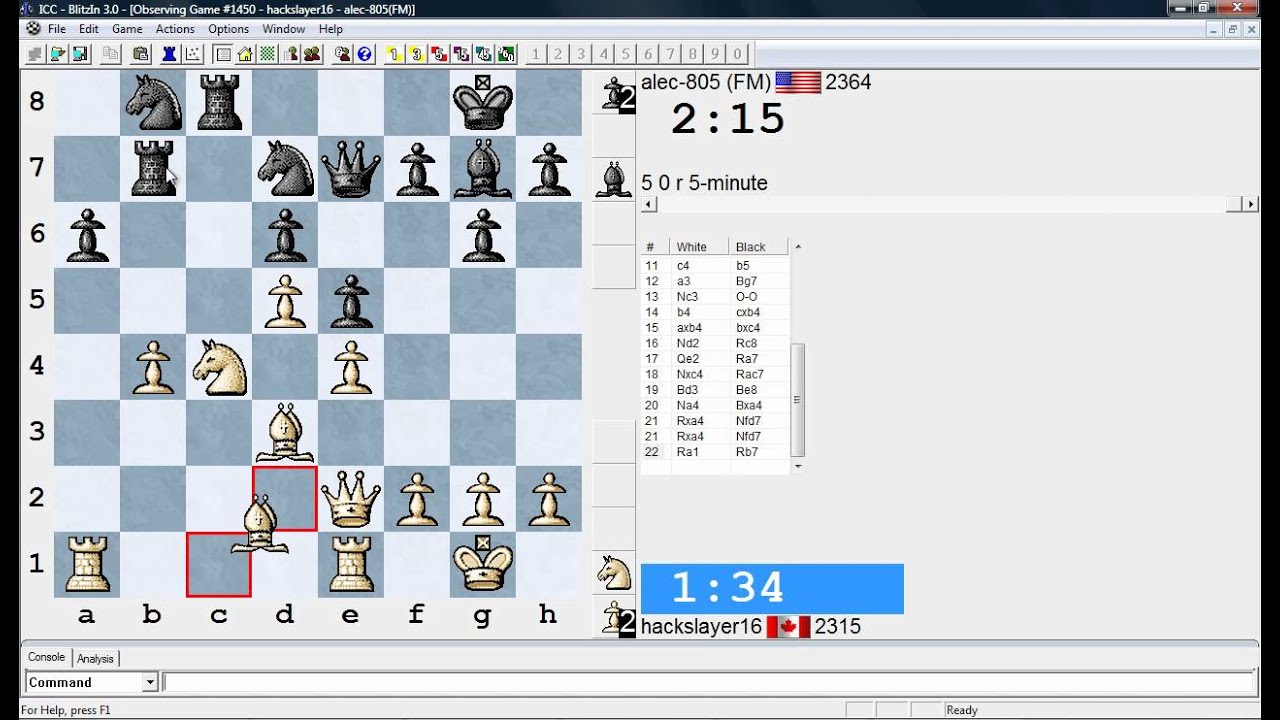Click the move list scrollbar thumb

click(x=797, y=399)
